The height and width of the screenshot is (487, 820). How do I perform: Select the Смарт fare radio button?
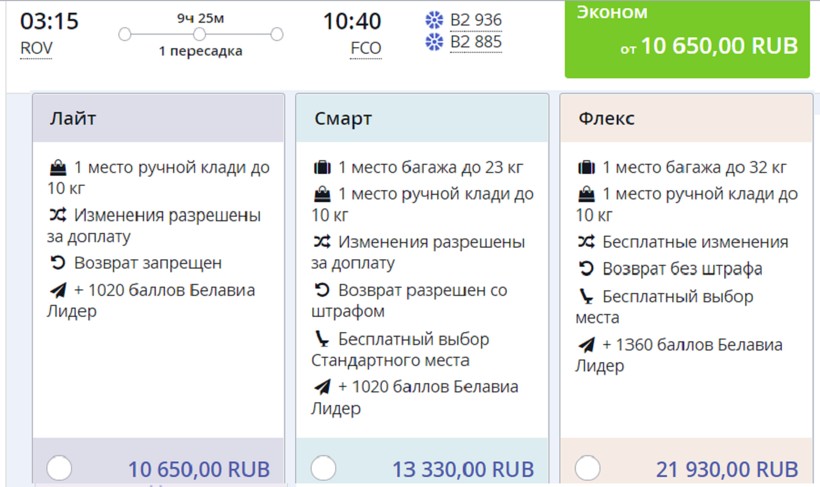[323, 468]
